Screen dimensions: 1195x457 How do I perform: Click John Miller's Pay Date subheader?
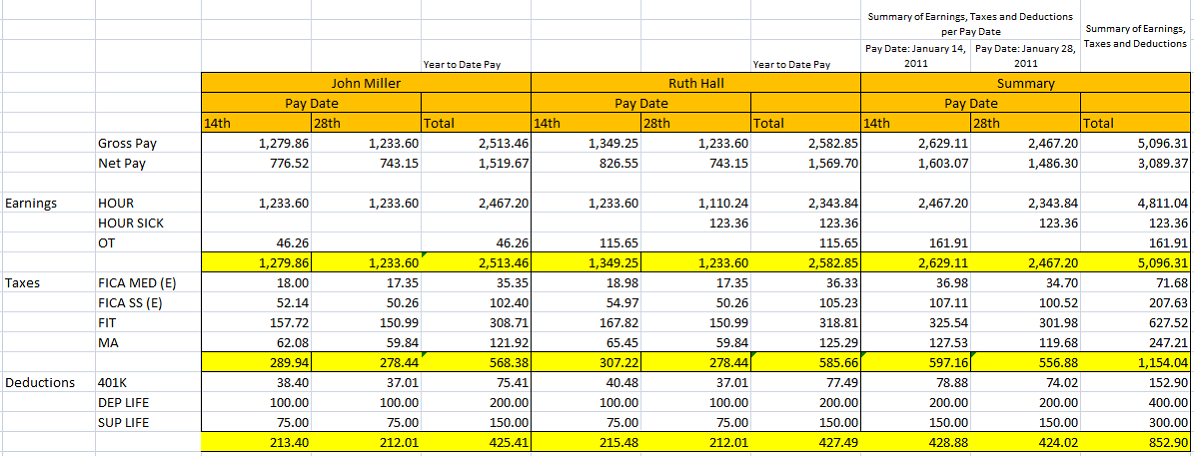[x=311, y=103]
